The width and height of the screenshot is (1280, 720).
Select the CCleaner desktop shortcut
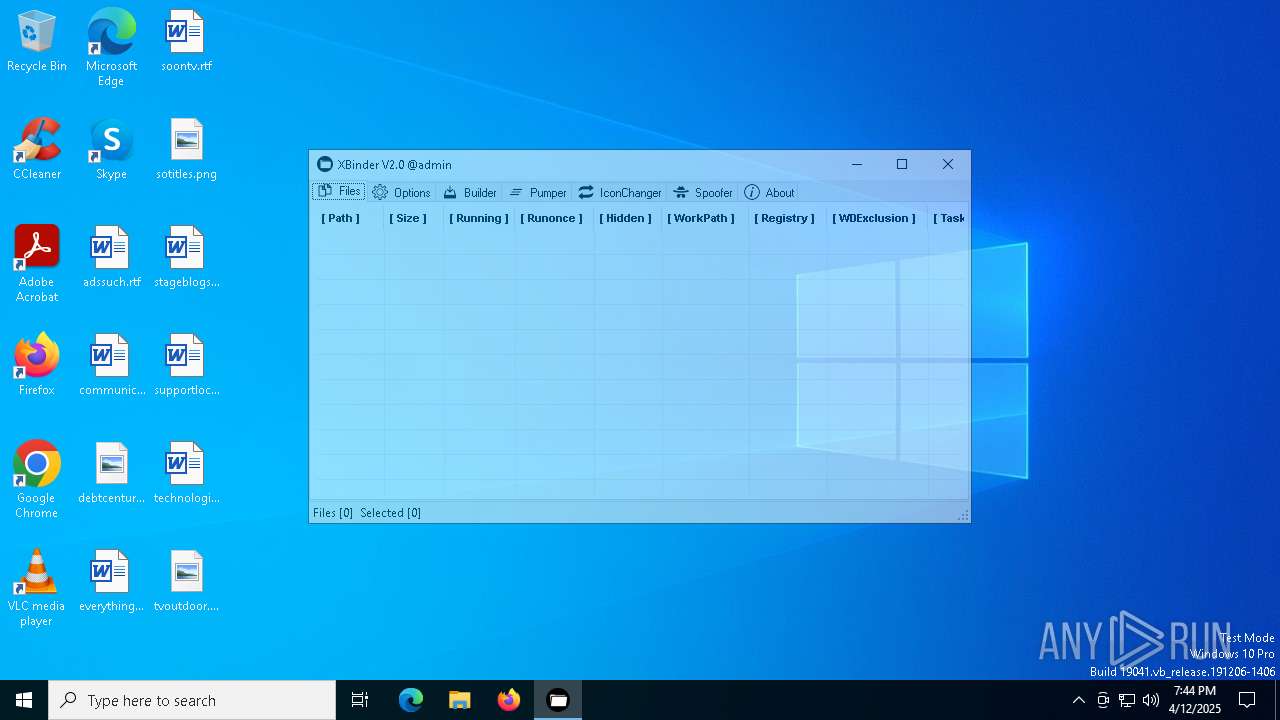[37, 150]
